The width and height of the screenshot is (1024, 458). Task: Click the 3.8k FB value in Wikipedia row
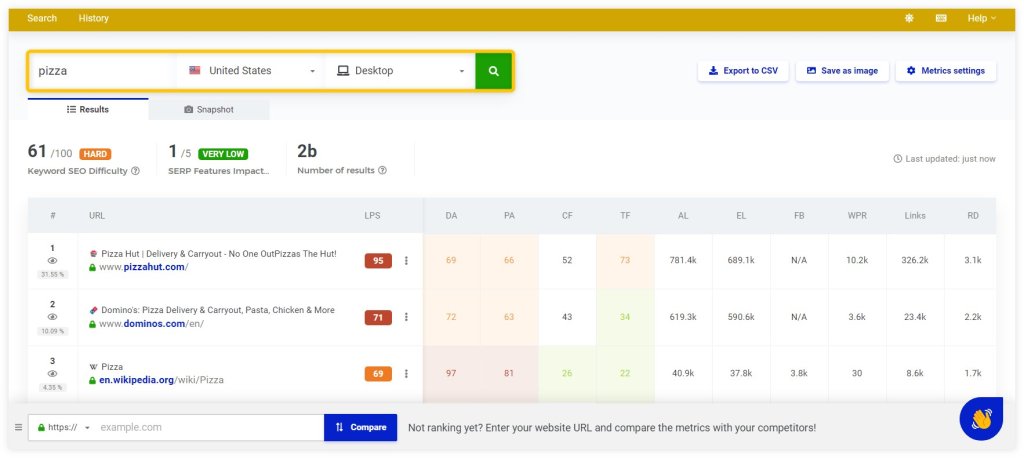799,374
